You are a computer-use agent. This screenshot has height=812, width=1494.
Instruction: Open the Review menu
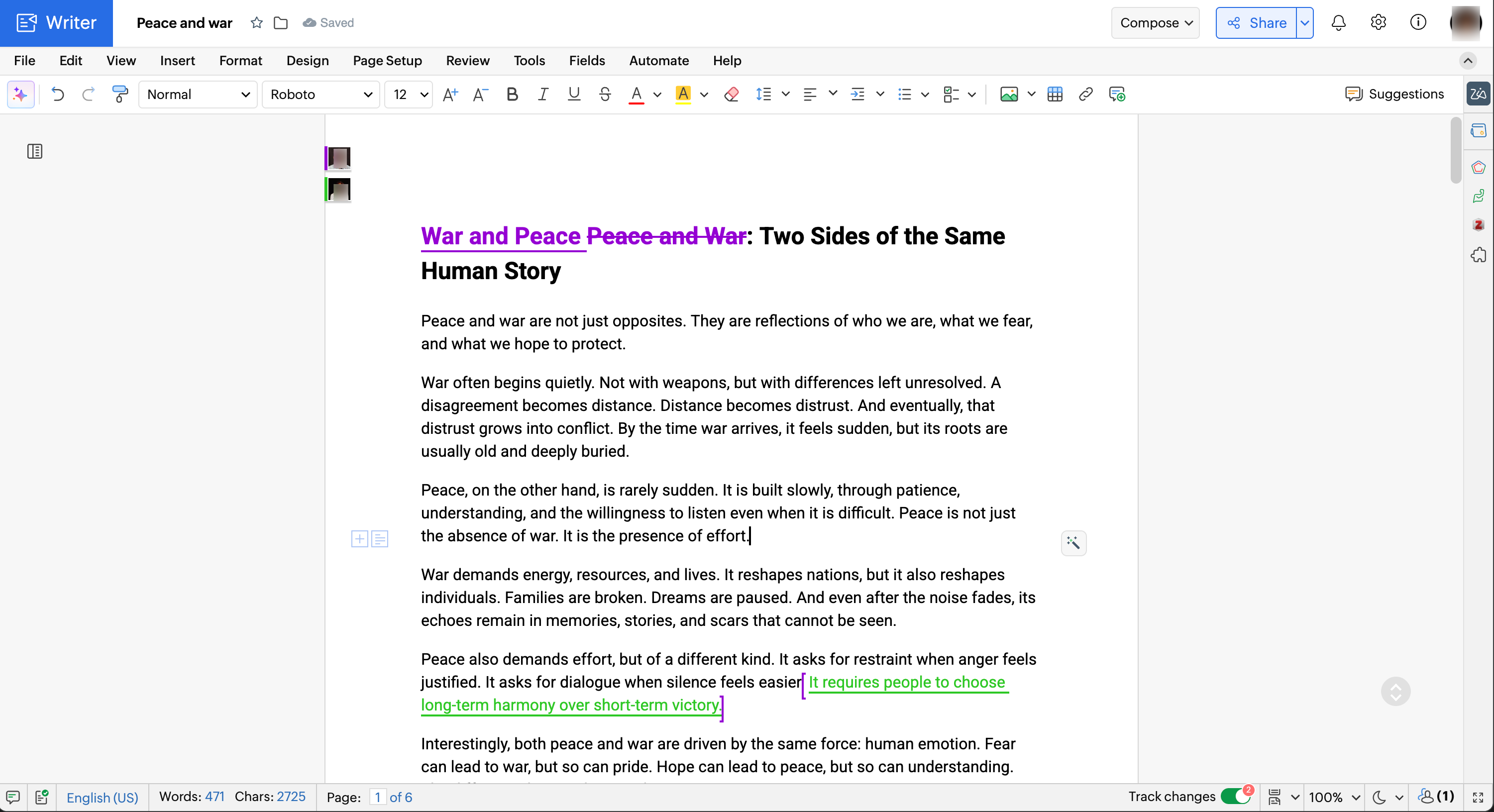click(467, 60)
